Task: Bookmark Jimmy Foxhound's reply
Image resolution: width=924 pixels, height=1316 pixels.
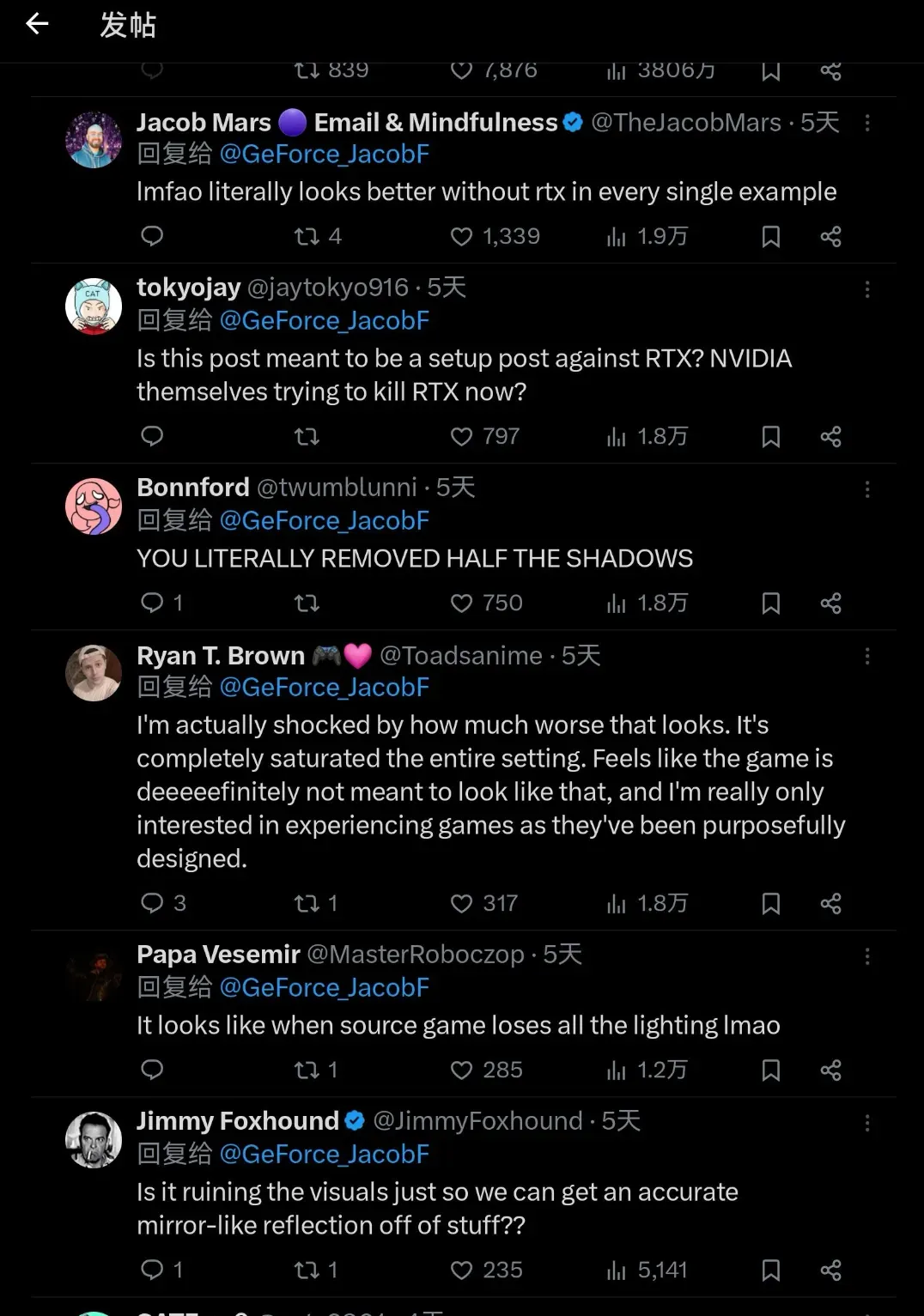Action: (x=770, y=1270)
